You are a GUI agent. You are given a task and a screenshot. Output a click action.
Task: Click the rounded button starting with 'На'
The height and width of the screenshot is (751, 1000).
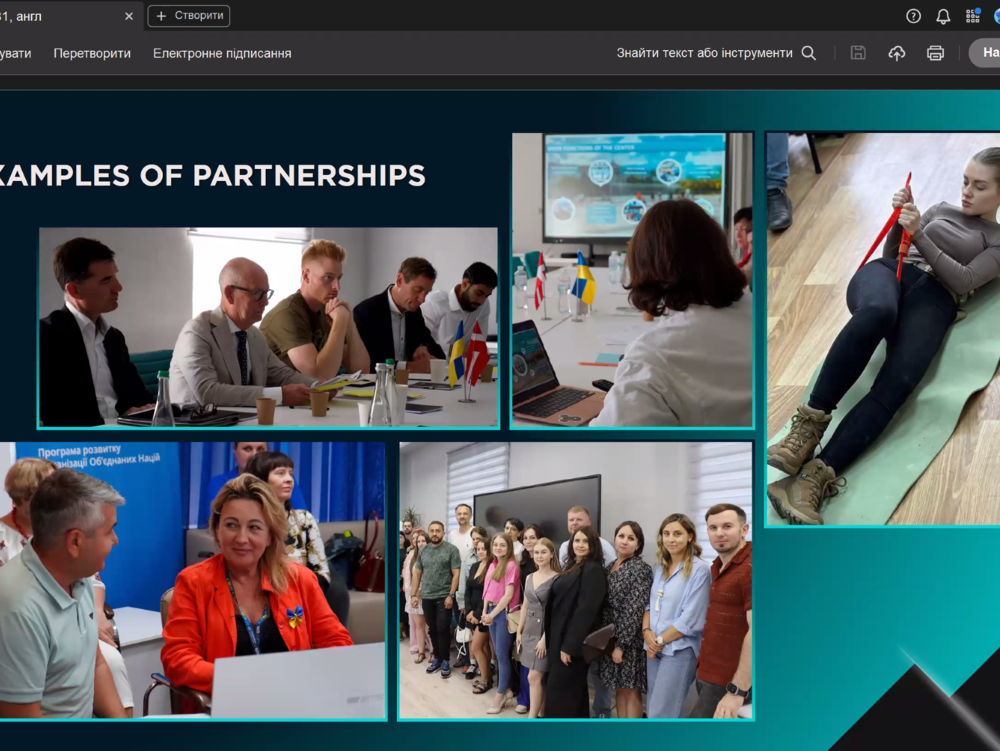point(986,53)
